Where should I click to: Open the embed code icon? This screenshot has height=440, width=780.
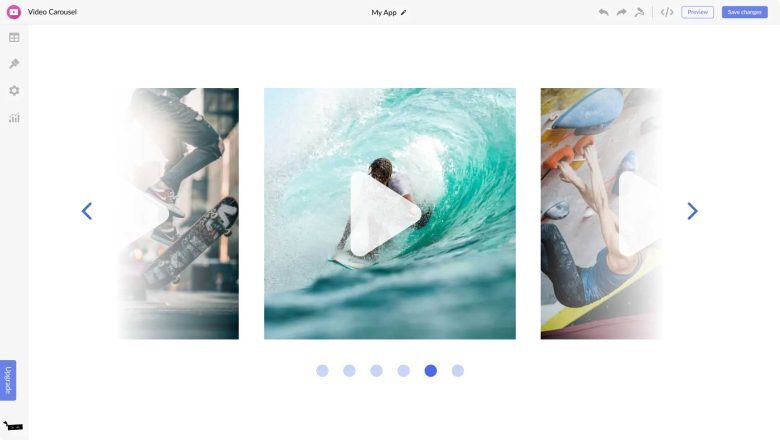(x=667, y=12)
